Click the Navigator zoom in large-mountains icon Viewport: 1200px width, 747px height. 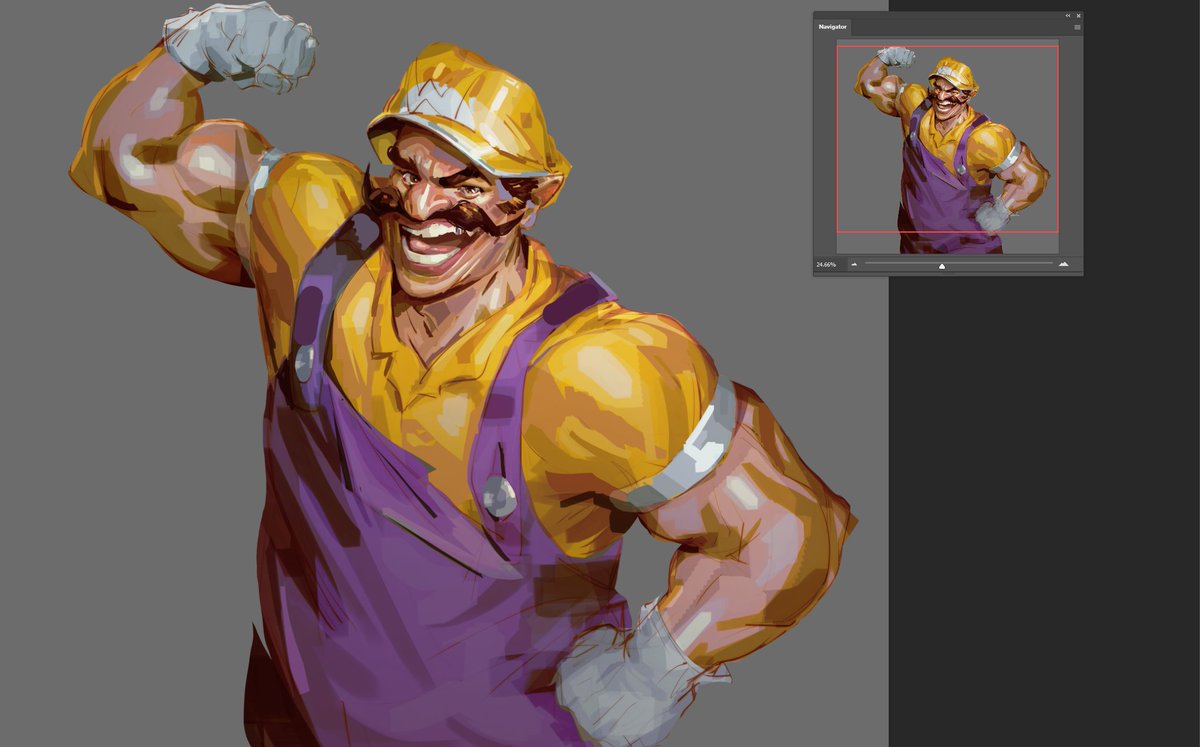click(x=1063, y=264)
